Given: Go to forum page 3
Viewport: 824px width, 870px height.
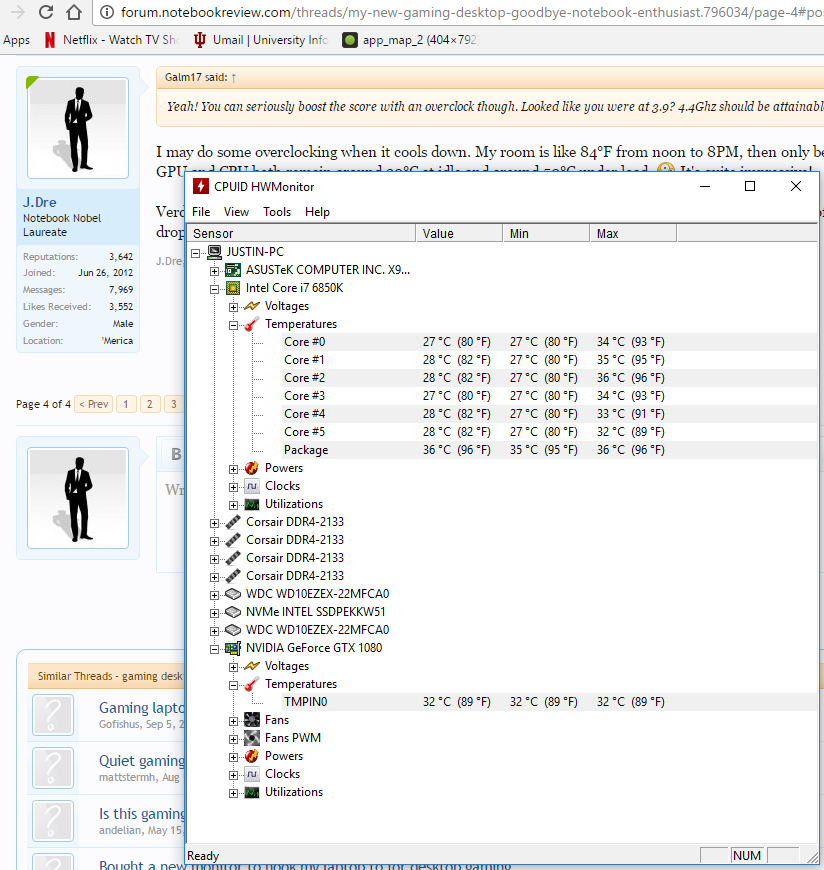Looking at the screenshot, I should [174, 404].
